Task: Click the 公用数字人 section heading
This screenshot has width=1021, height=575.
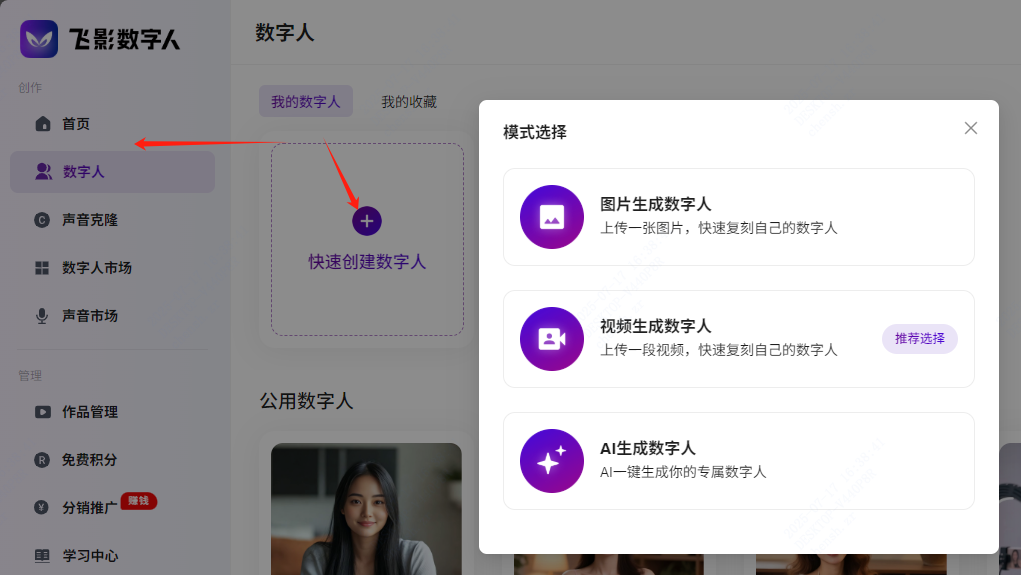Action: tap(307, 400)
